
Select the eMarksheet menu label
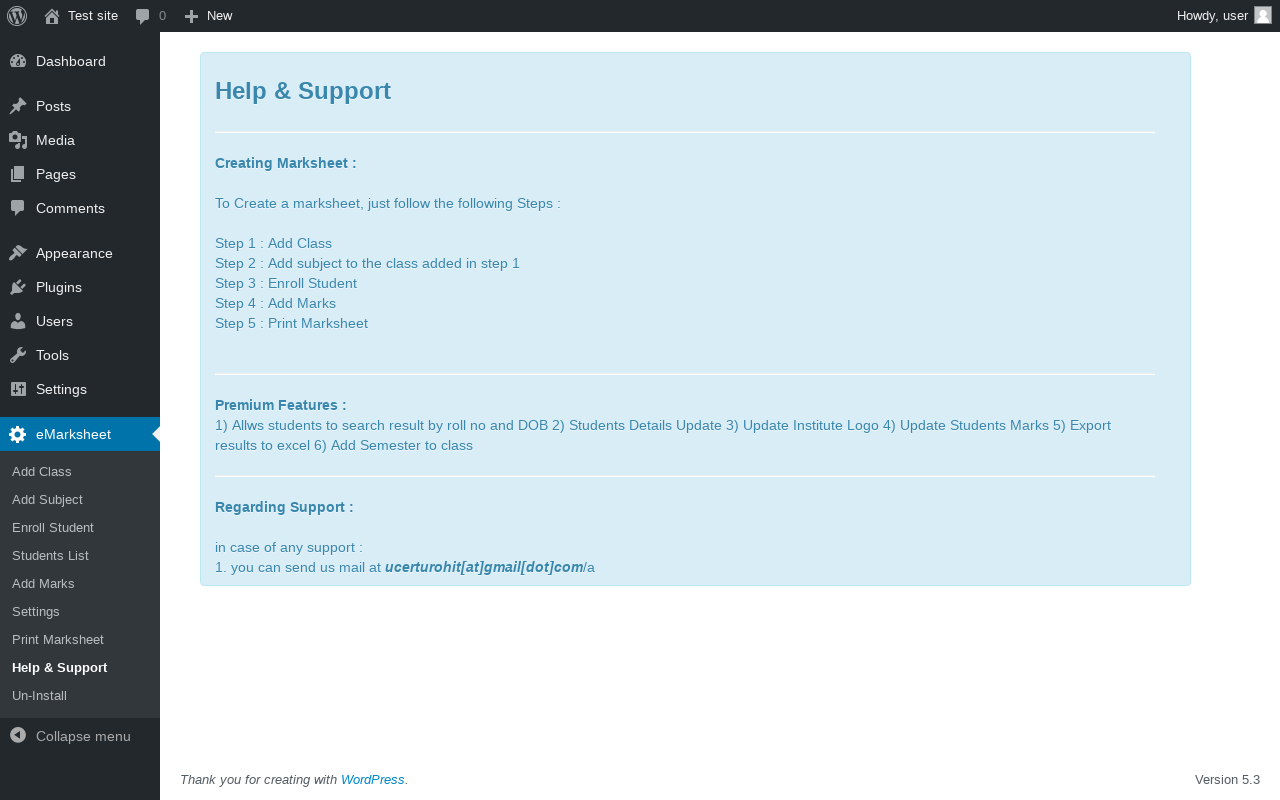tap(73, 434)
